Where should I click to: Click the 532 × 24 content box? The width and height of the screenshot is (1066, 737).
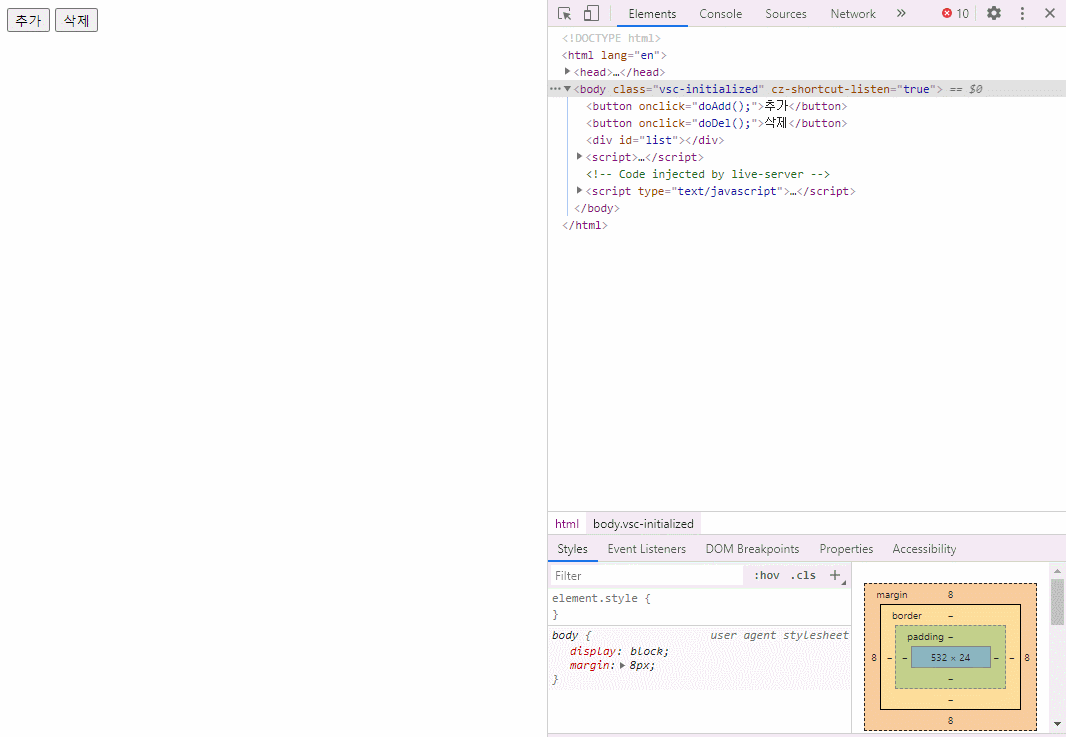(950, 657)
